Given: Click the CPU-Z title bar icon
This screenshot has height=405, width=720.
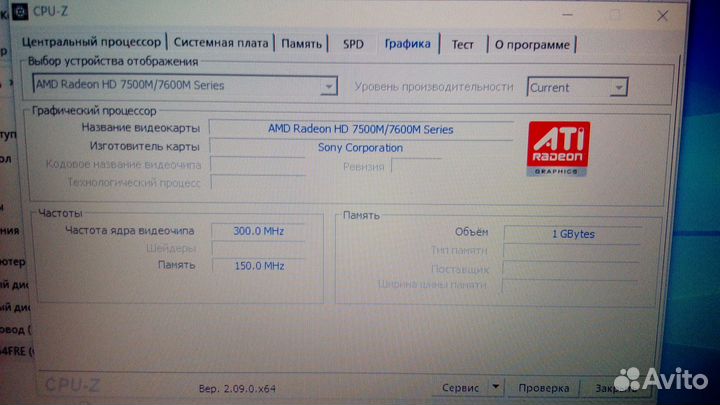Looking at the screenshot, I should pyautogui.click(x=20, y=11).
